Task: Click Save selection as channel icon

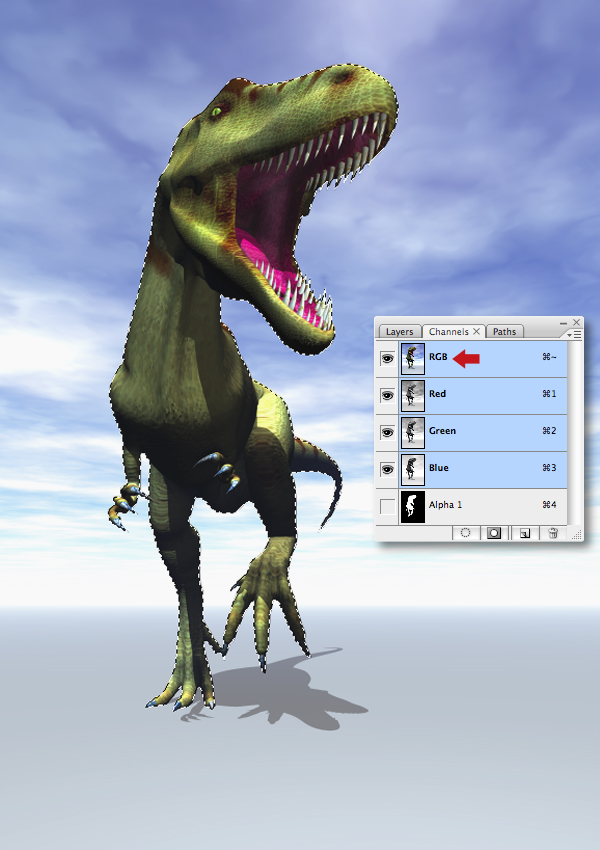Action: [494, 533]
